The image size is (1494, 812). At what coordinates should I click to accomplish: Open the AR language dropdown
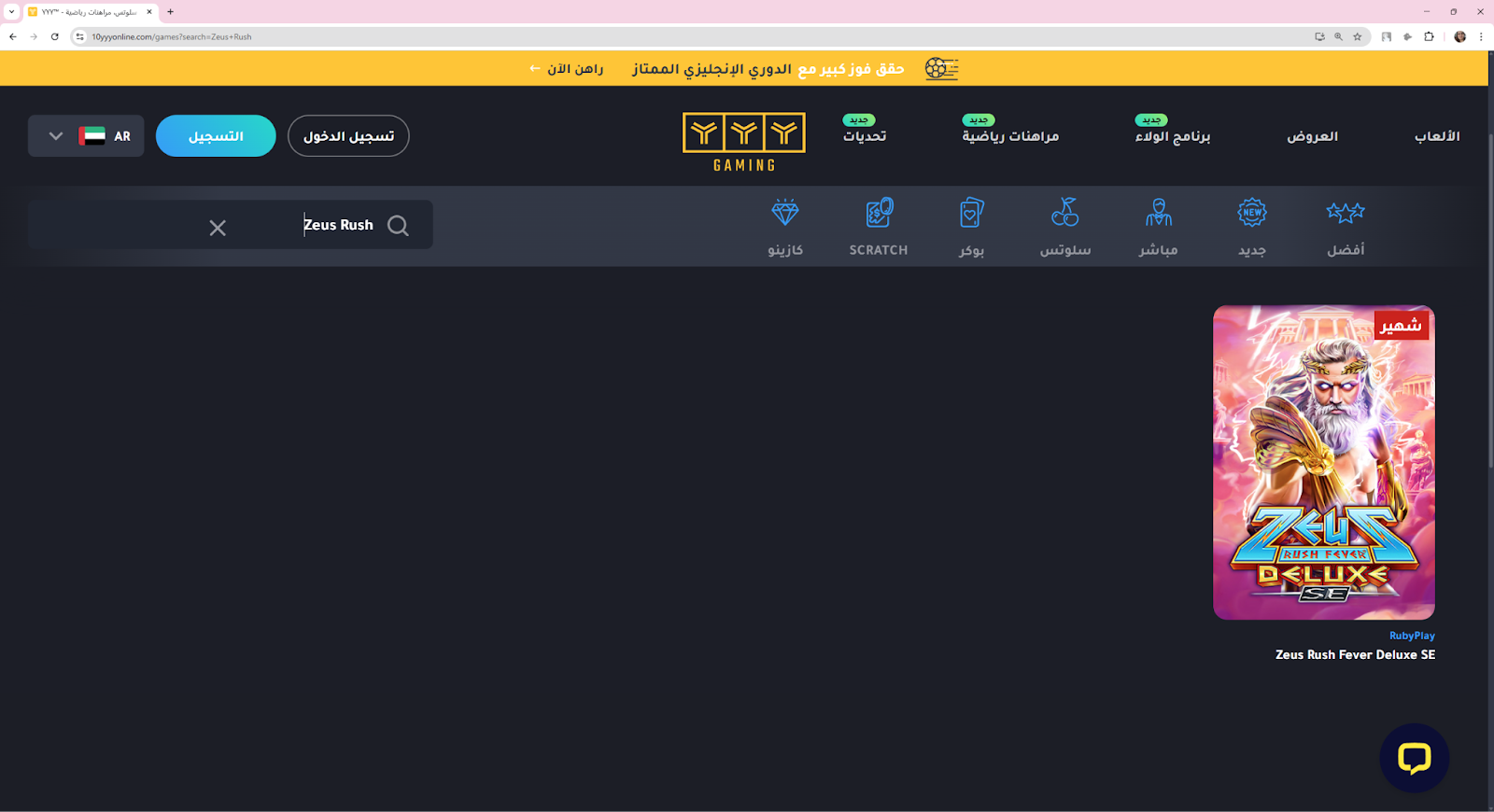(86, 135)
